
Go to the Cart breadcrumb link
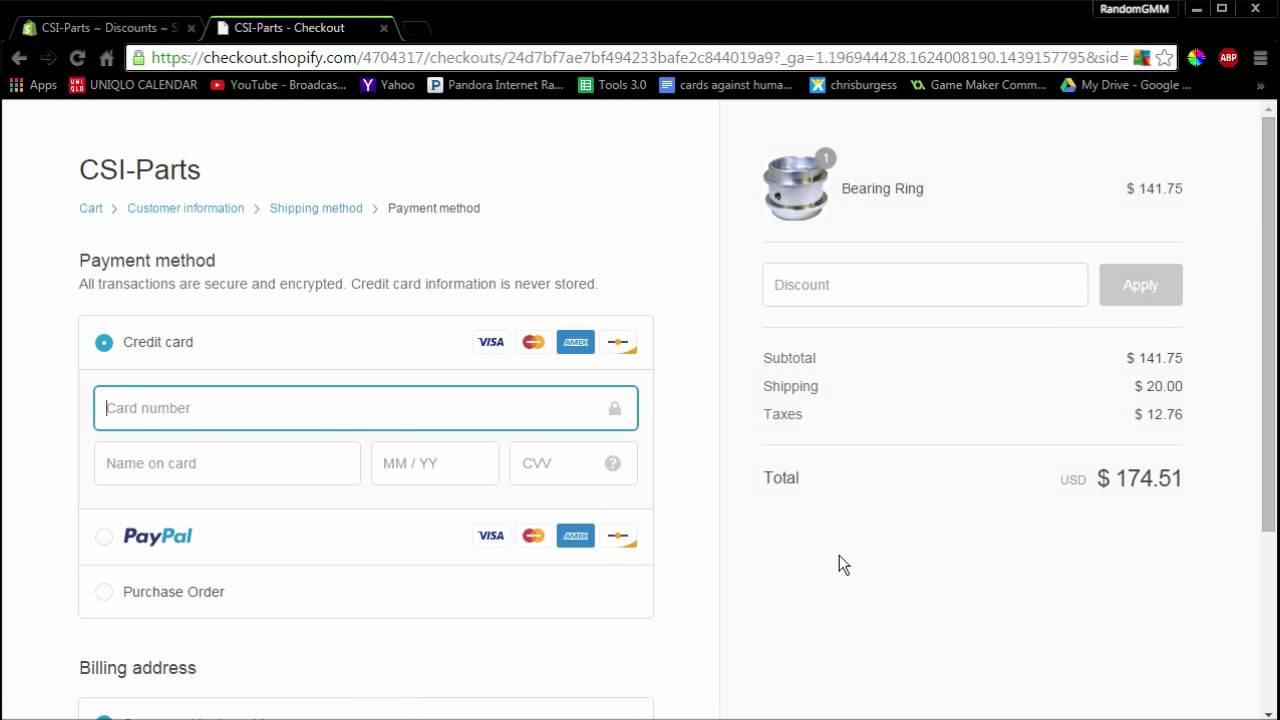coord(91,208)
